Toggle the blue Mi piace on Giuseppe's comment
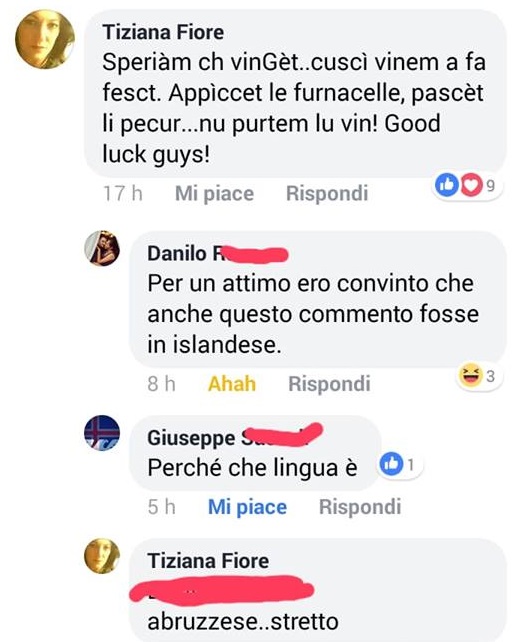The width and height of the screenshot is (524, 642). coord(247,507)
